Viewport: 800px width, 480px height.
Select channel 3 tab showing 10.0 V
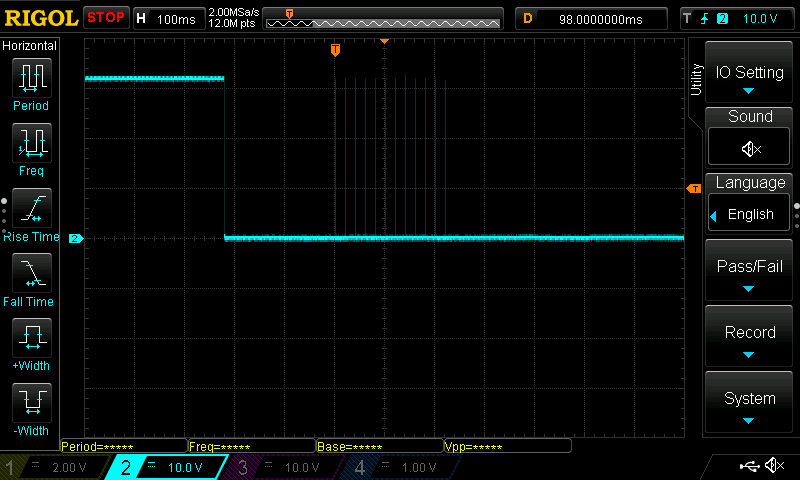tap(284, 467)
